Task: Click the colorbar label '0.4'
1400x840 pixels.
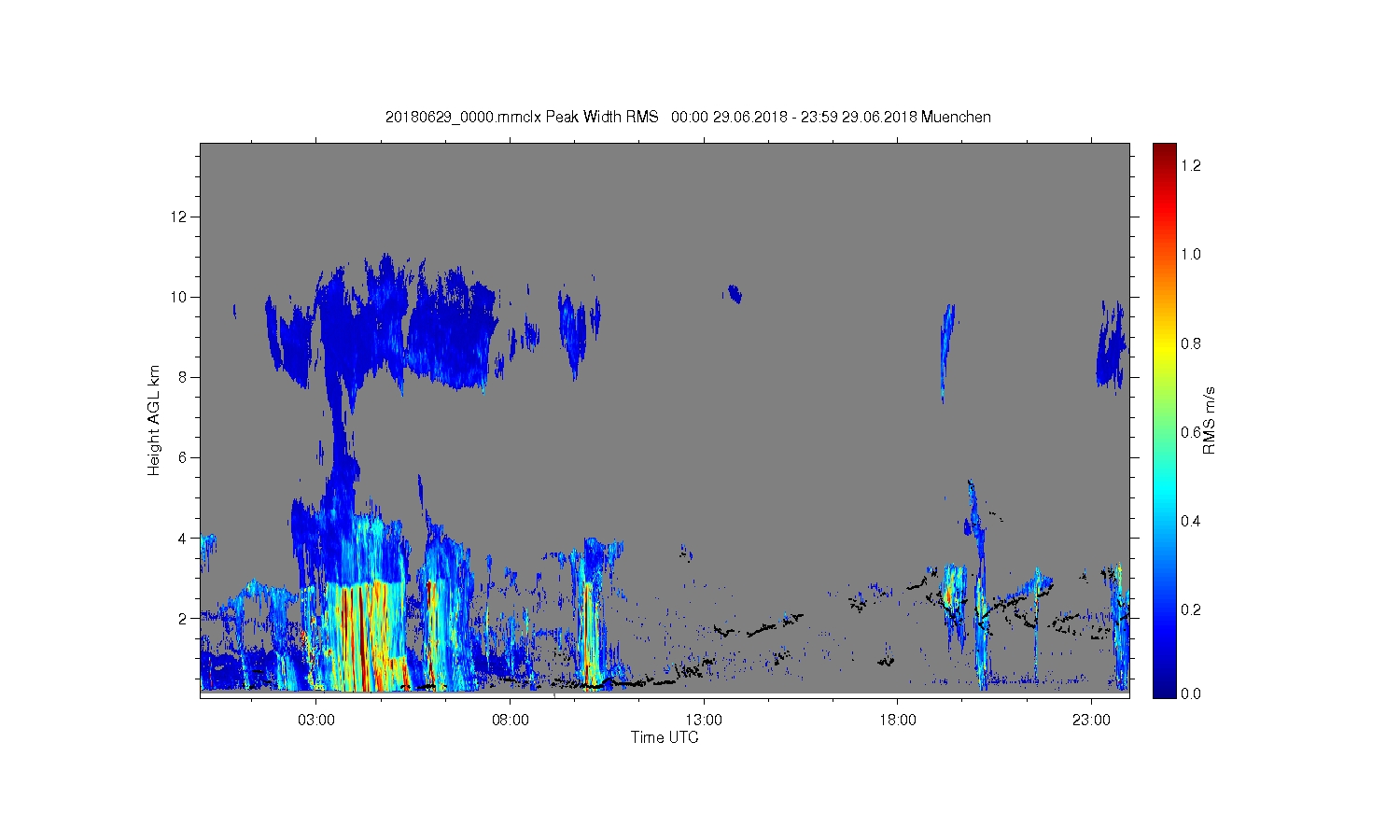Action: 1191,521
